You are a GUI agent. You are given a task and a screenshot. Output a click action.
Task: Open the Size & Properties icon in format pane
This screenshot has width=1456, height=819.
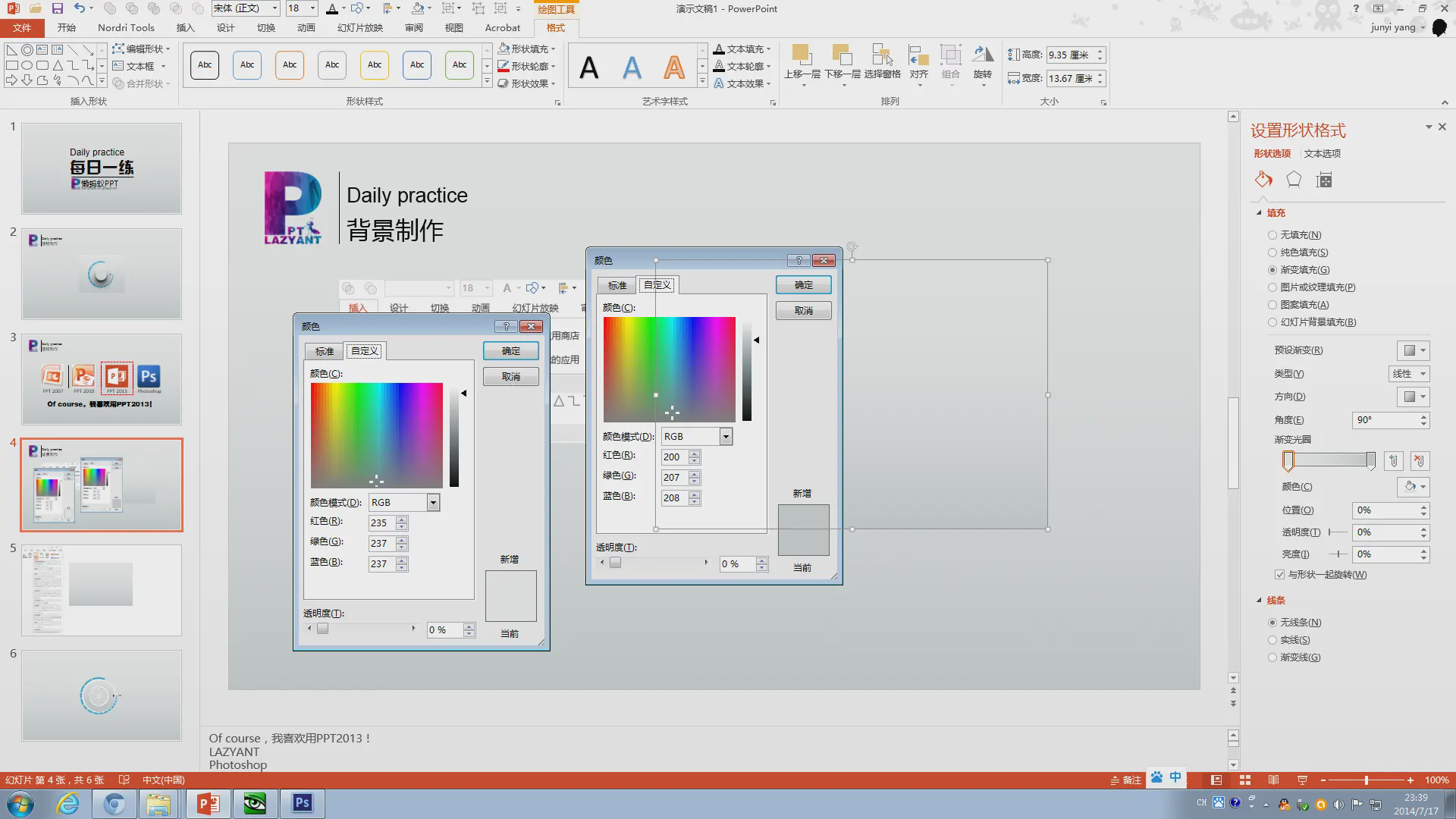point(1324,180)
